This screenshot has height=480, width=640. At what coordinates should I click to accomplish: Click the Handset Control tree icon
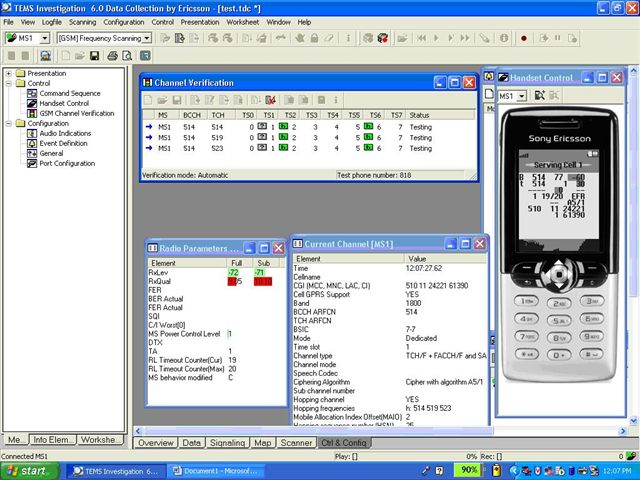point(32,103)
